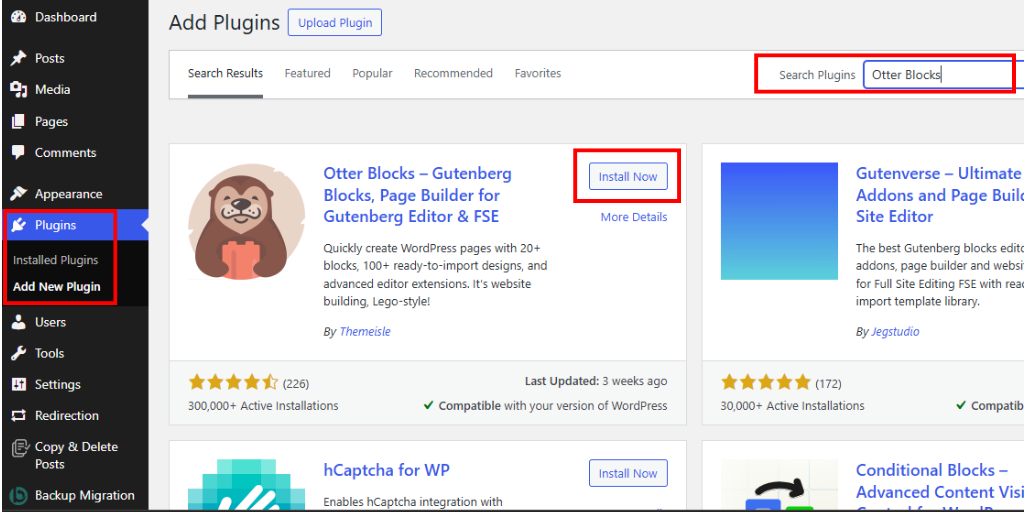Click the Gutenverse five-star rating
The image size is (1024, 512).
(x=765, y=383)
